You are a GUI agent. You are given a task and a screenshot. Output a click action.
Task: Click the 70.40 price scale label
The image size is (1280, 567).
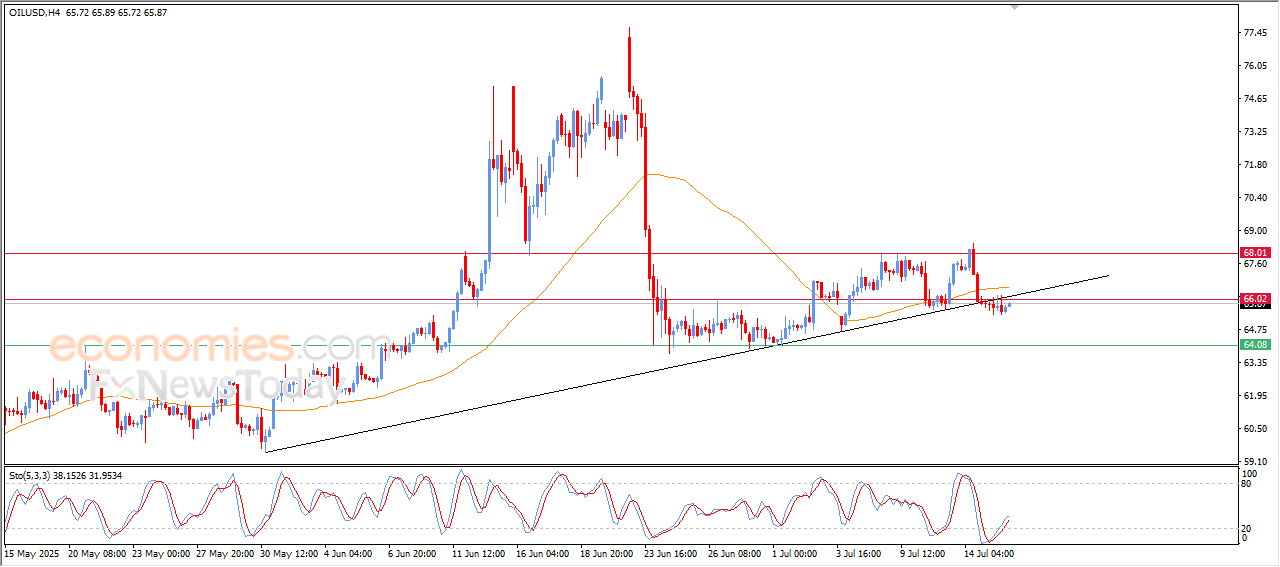(1256, 198)
